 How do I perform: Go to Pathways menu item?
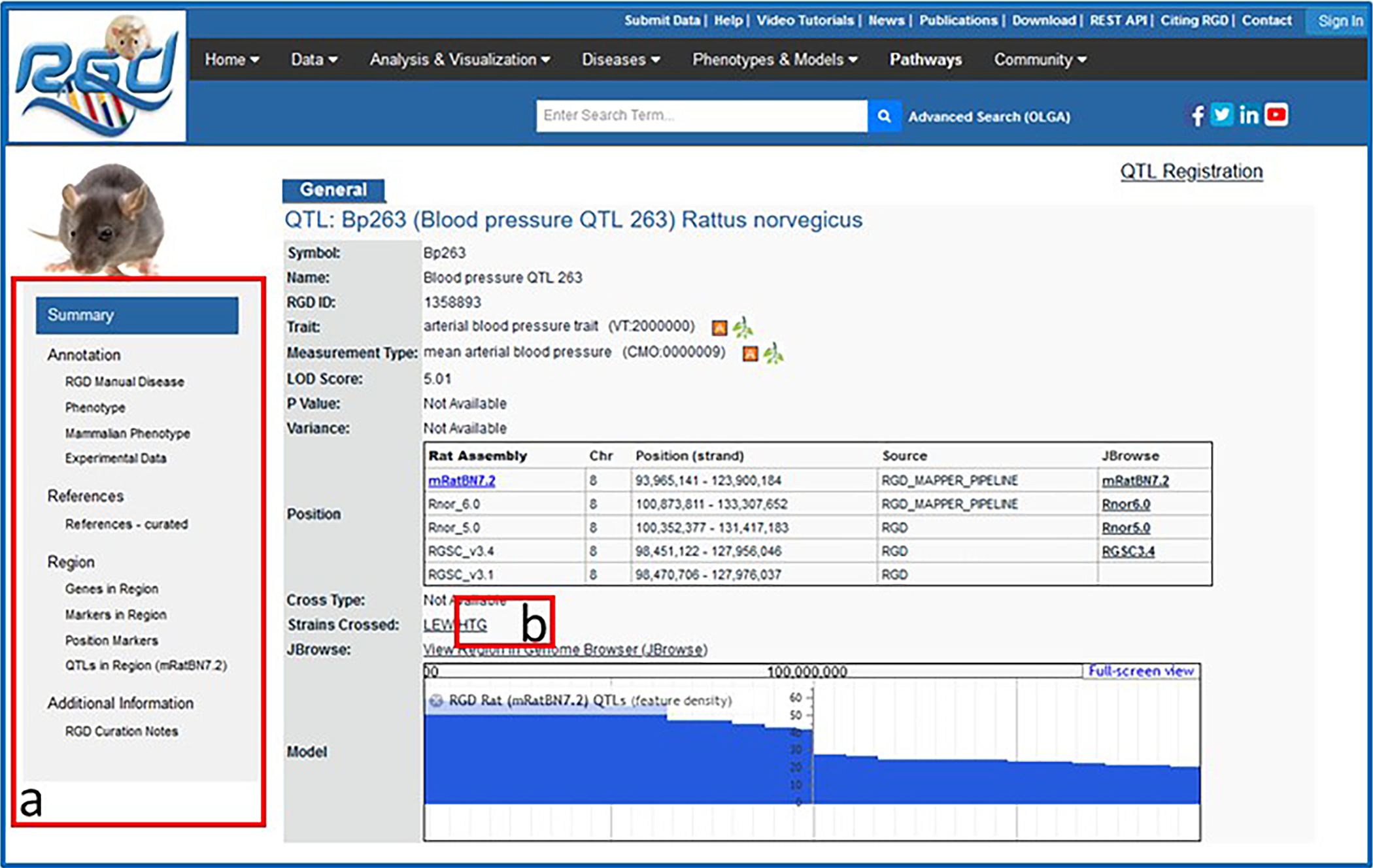point(925,59)
